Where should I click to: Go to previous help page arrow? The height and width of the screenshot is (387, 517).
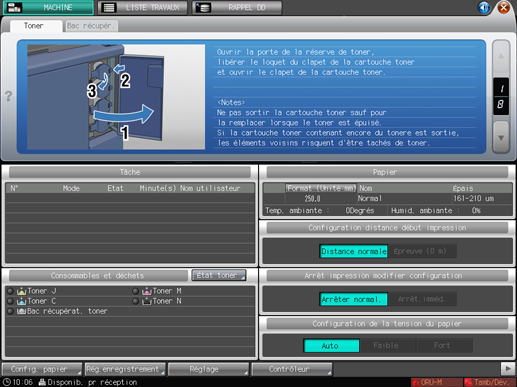[x=501, y=57]
